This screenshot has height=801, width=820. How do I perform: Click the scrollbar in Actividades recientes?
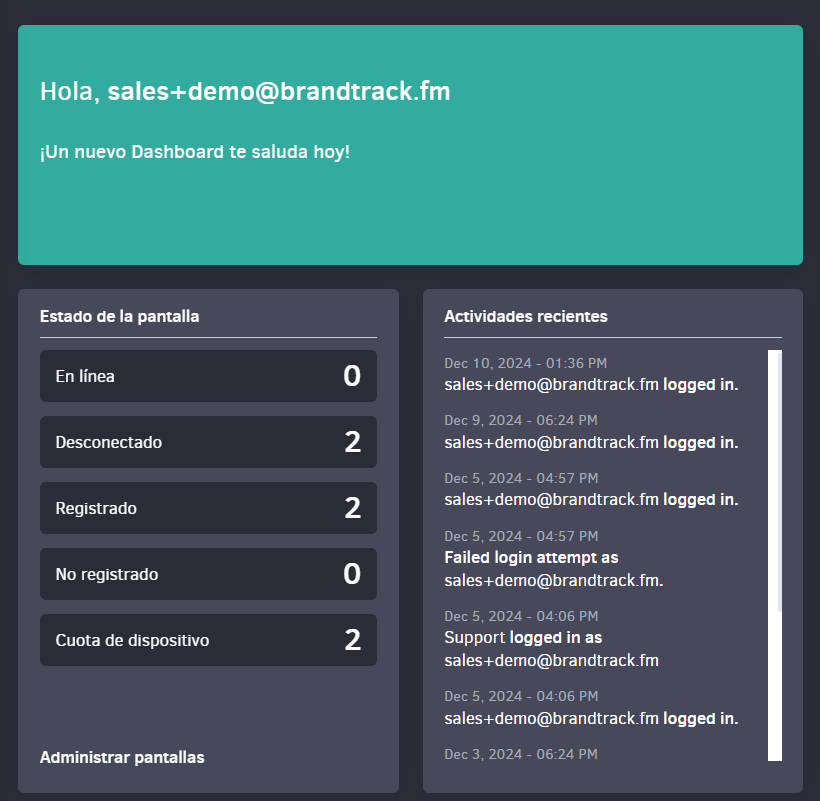pyautogui.click(x=775, y=555)
